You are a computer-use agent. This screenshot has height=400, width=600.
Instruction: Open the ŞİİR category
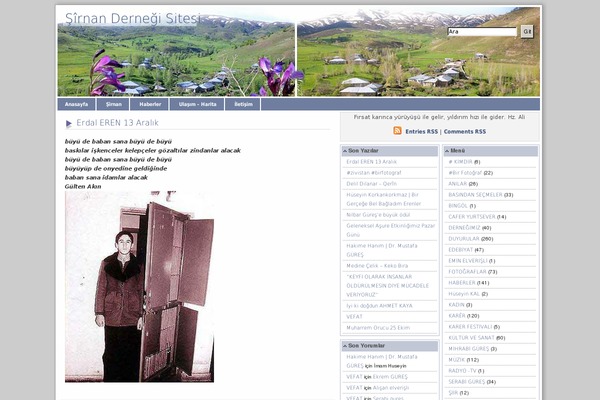(x=453, y=393)
